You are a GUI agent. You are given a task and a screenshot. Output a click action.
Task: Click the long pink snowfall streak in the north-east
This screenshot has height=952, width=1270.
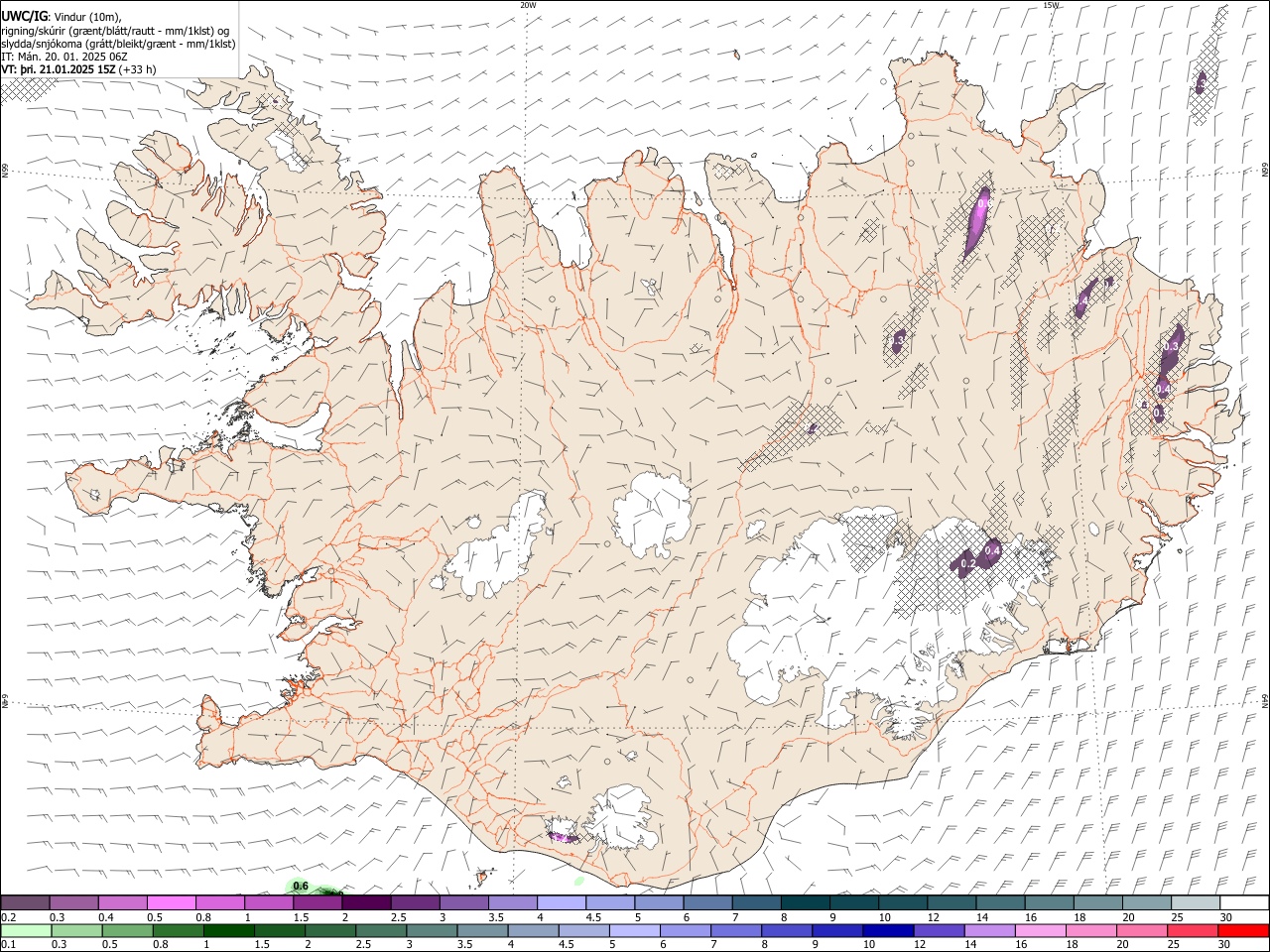click(978, 222)
